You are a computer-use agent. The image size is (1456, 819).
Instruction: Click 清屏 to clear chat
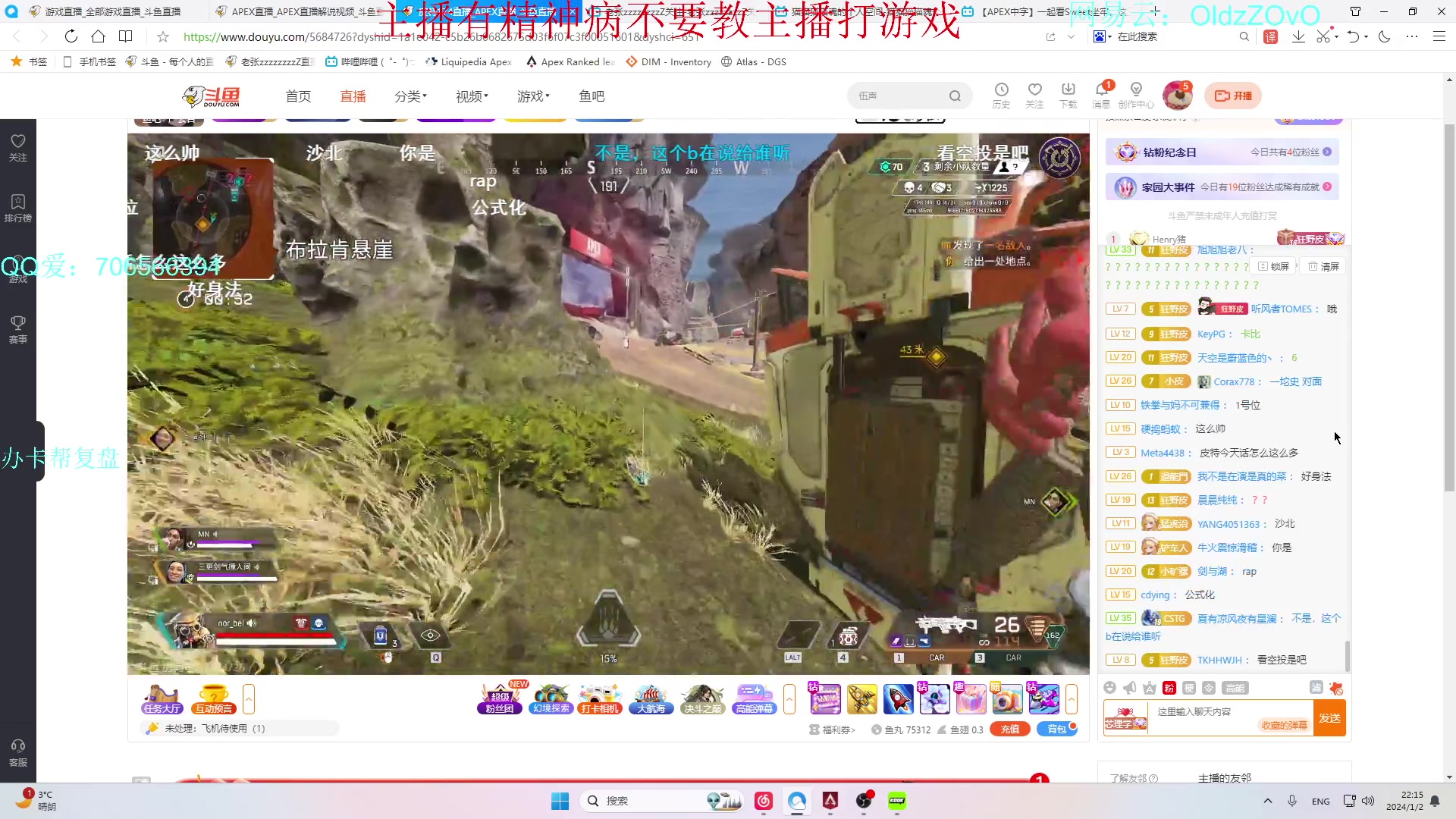tap(1323, 266)
